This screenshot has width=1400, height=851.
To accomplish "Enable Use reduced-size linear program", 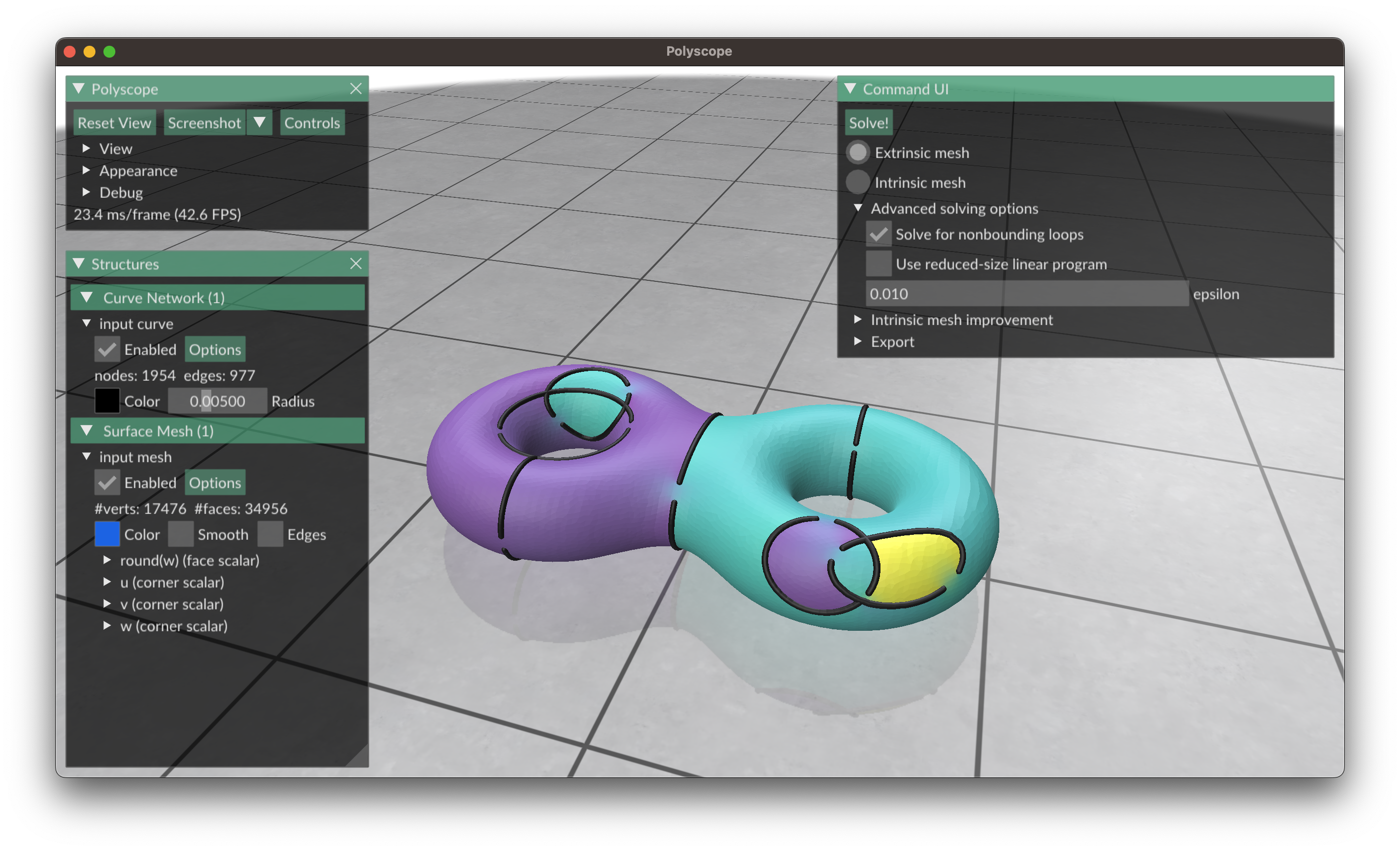I will 878,263.
